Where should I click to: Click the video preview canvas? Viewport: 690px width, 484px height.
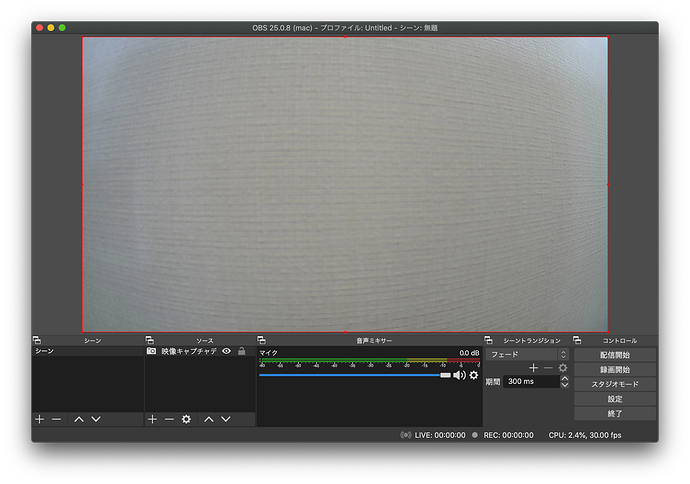[x=345, y=184]
